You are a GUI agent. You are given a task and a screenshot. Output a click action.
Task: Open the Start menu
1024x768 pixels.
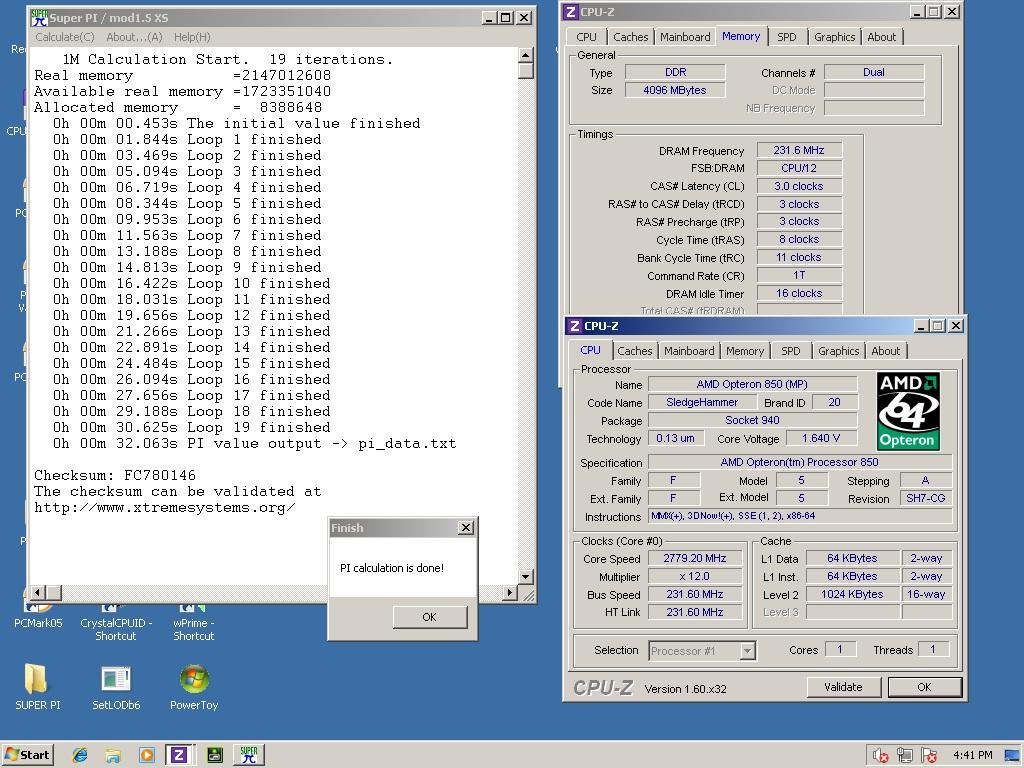tap(27, 755)
